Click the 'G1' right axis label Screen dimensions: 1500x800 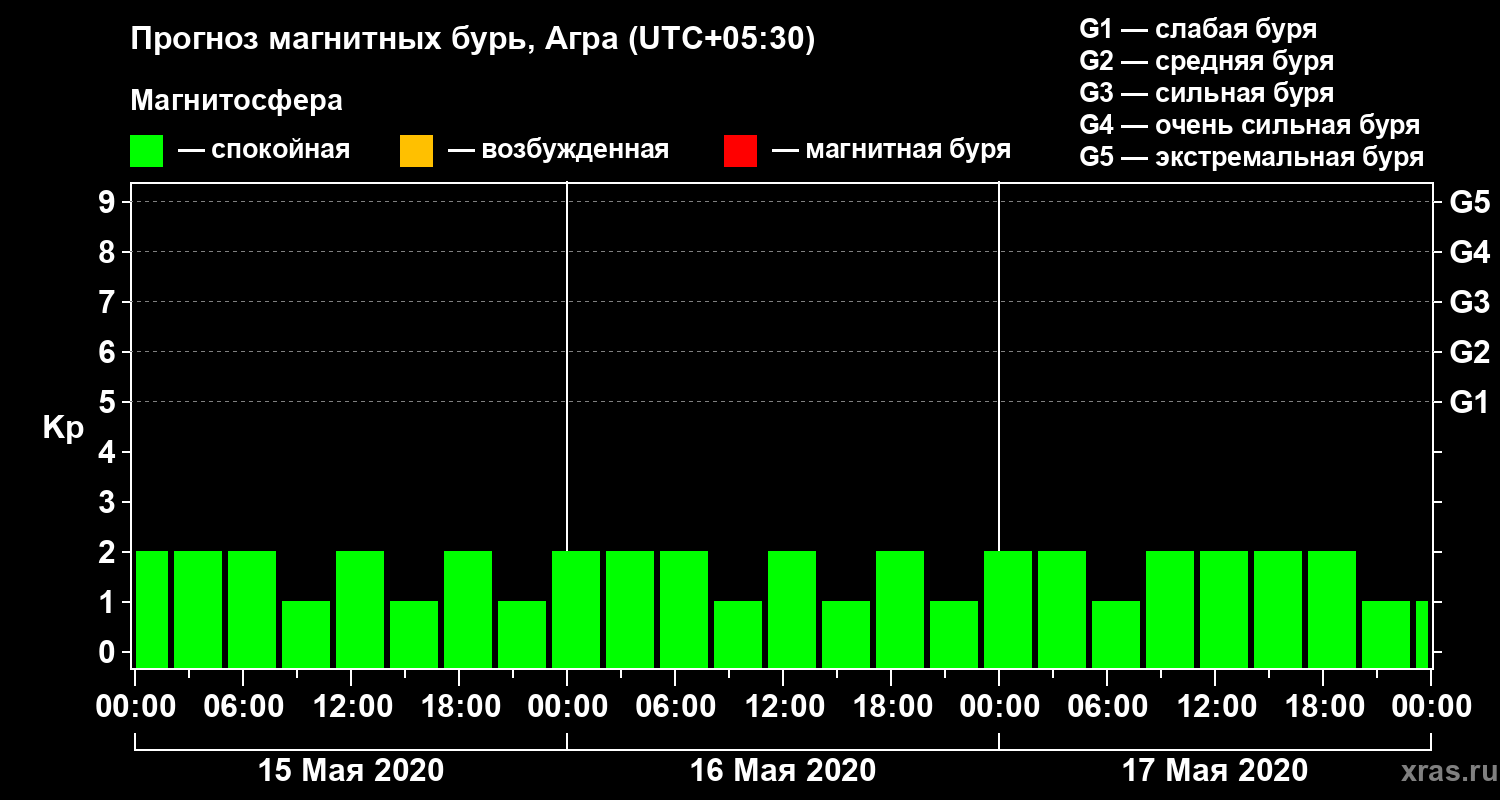point(1469,402)
